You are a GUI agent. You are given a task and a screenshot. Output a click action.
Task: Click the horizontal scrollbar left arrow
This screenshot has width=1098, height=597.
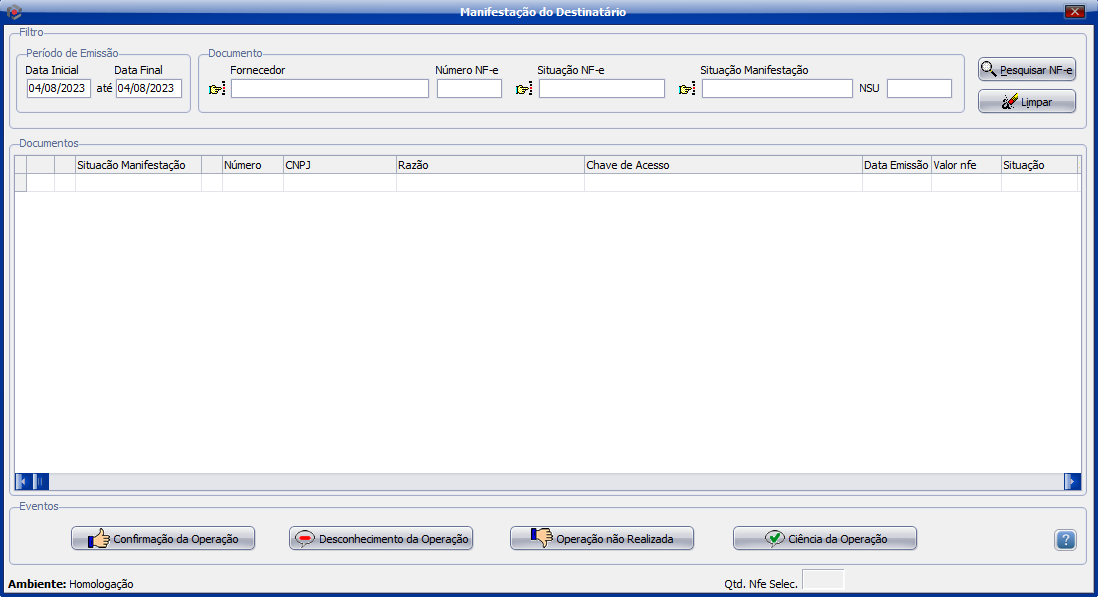[x=23, y=482]
